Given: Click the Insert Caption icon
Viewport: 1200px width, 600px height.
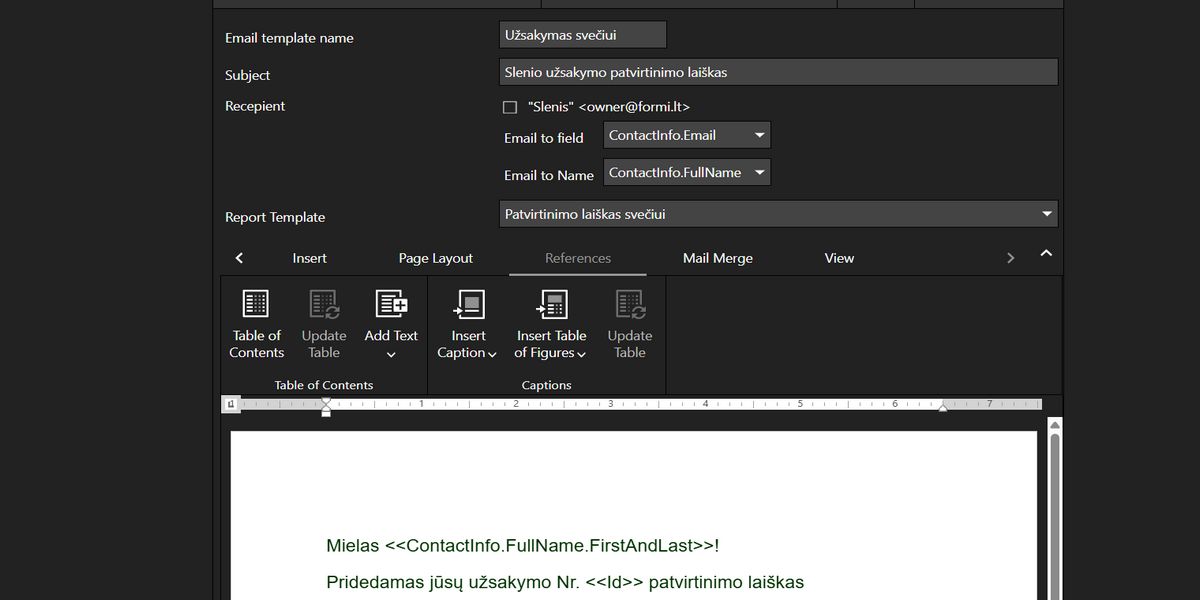Looking at the screenshot, I should (468, 304).
